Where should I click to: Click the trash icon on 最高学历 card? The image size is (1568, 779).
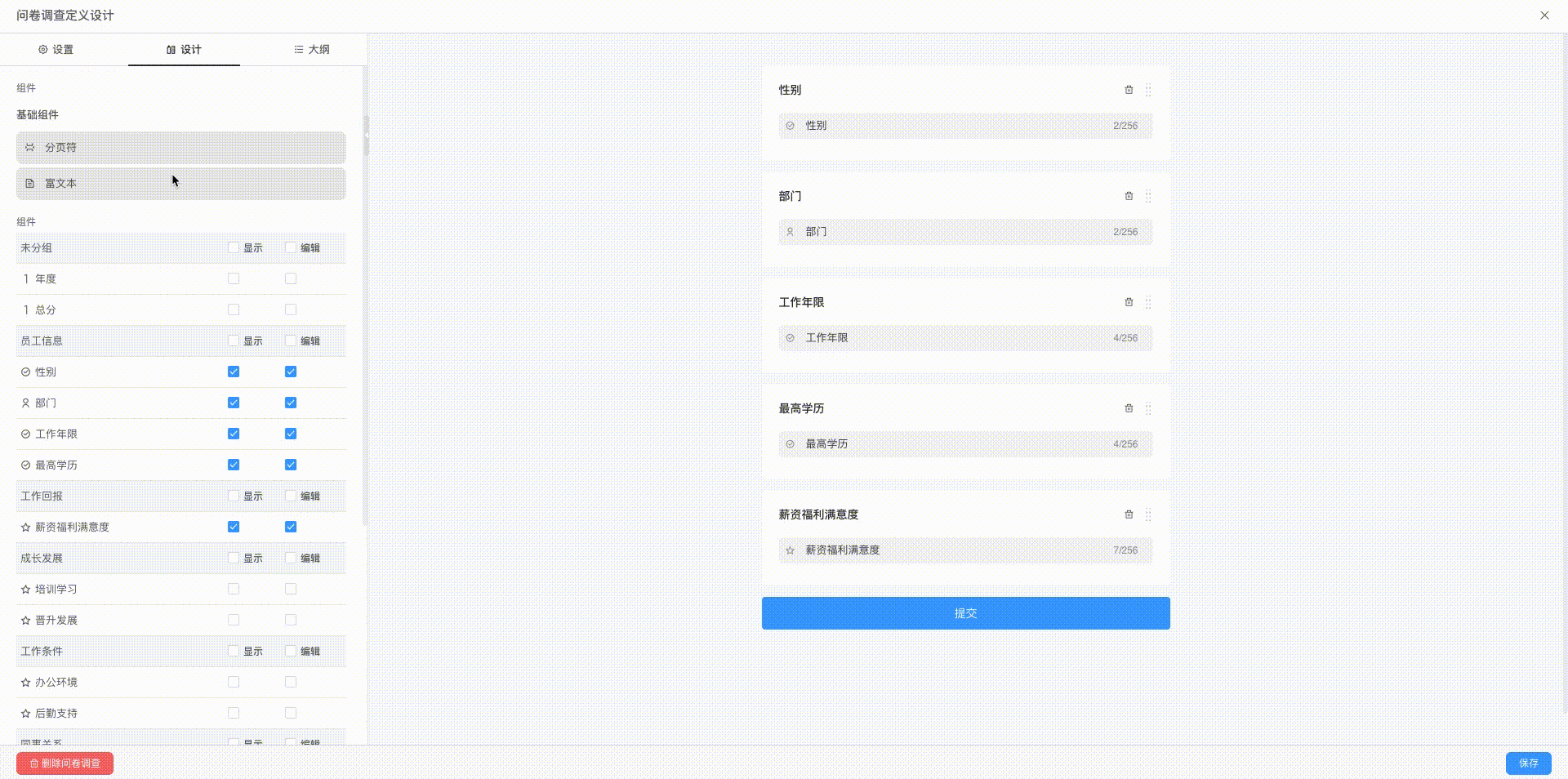click(x=1129, y=408)
